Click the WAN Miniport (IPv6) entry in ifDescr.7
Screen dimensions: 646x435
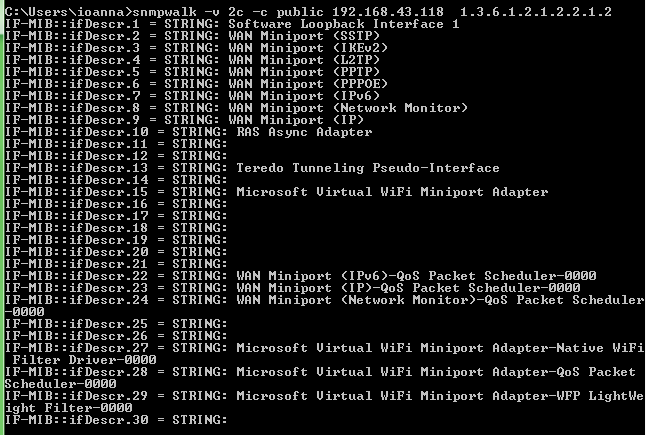coord(304,96)
